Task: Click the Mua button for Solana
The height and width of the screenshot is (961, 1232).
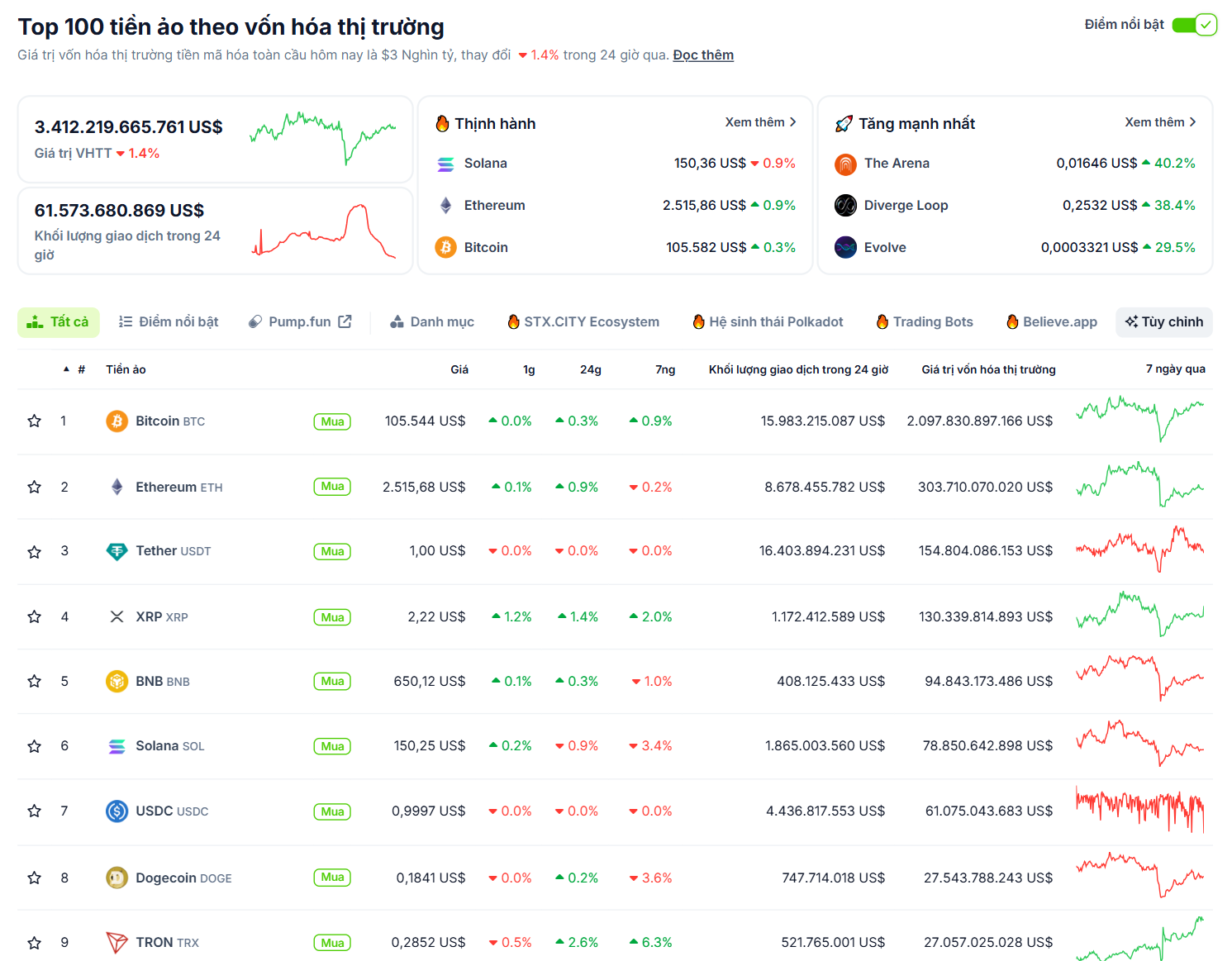Action: coord(332,746)
